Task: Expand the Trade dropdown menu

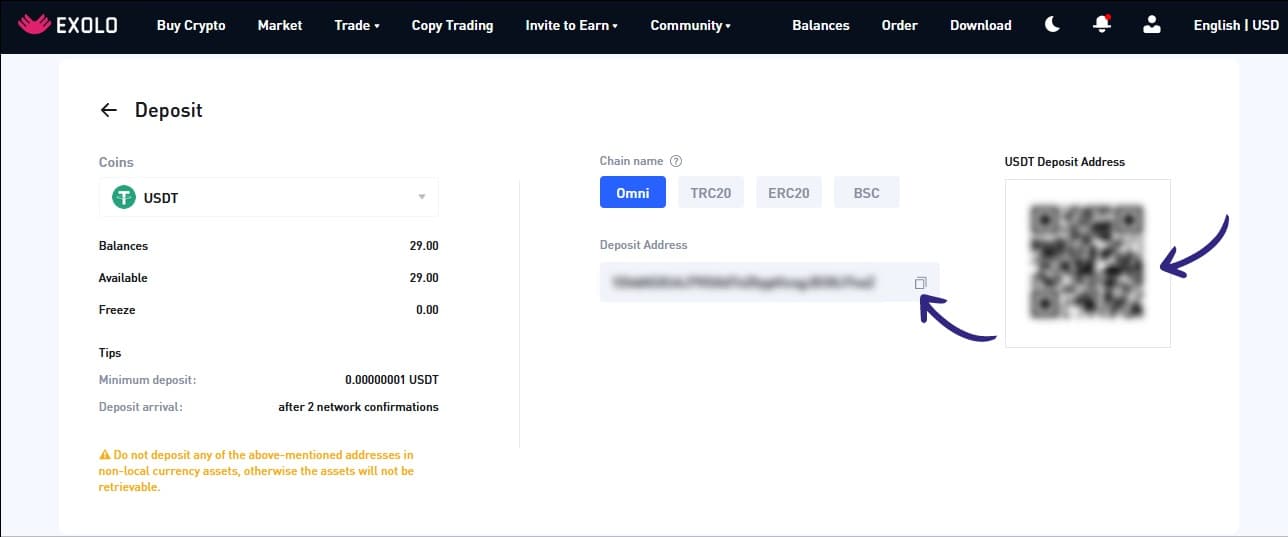Action: (x=357, y=25)
